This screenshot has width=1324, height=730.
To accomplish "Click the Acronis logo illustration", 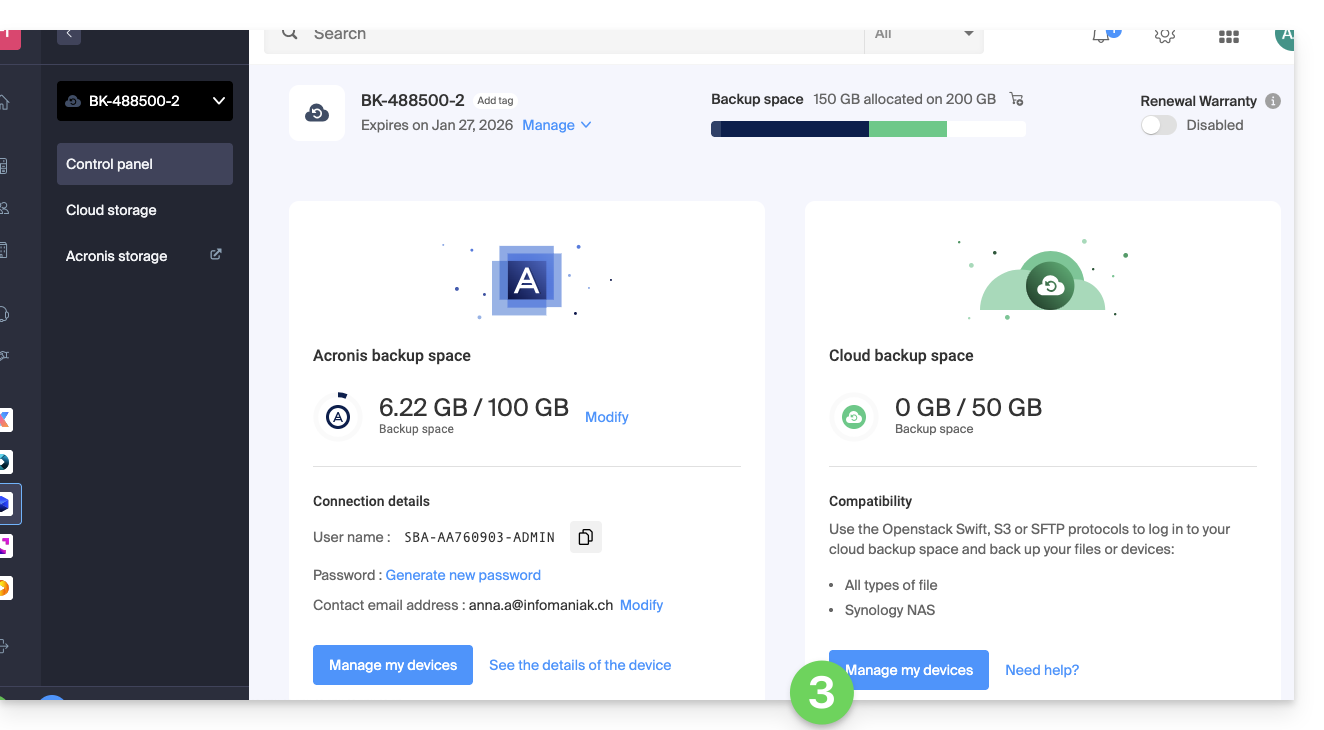I will point(526,281).
